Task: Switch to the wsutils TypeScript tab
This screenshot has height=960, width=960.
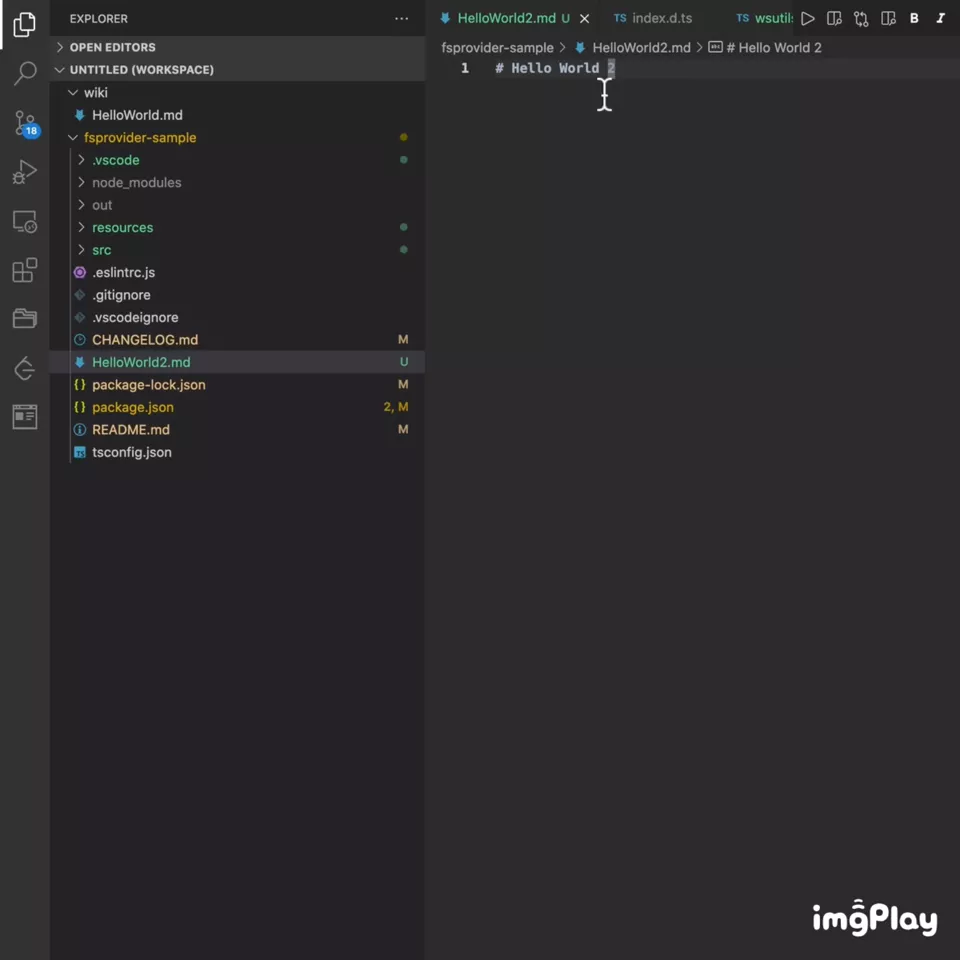Action: (x=765, y=18)
